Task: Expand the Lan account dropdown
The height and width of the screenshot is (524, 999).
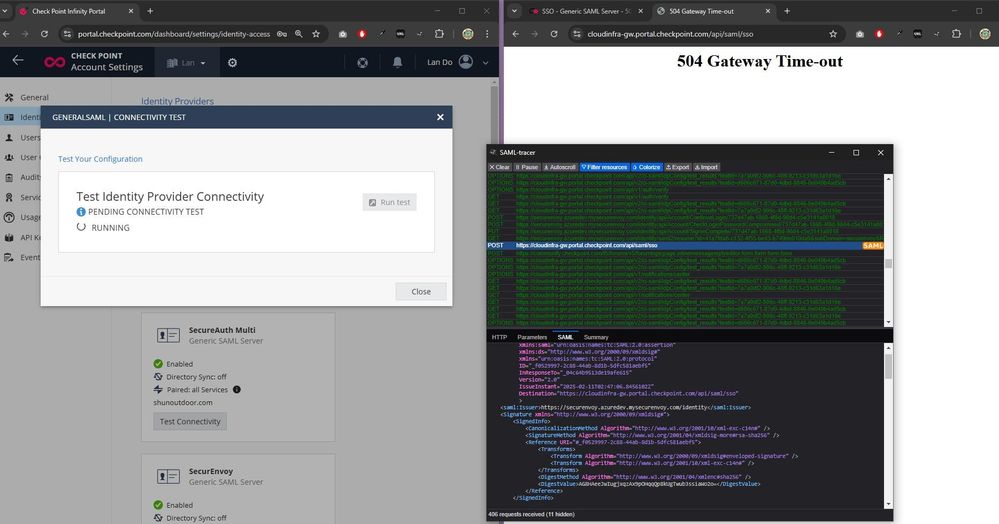Action: [x=188, y=62]
